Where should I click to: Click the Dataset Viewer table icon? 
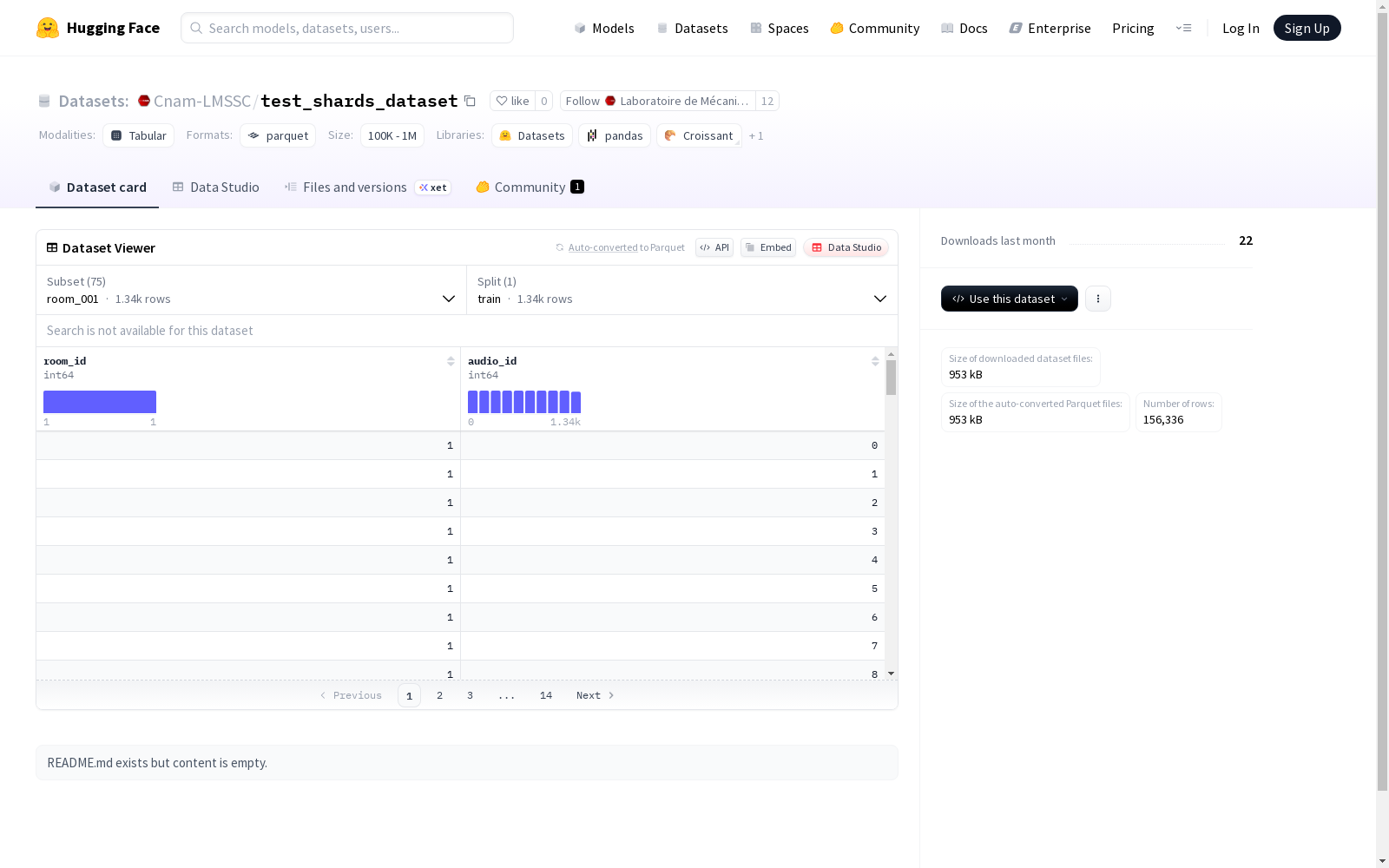coord(52,247)
